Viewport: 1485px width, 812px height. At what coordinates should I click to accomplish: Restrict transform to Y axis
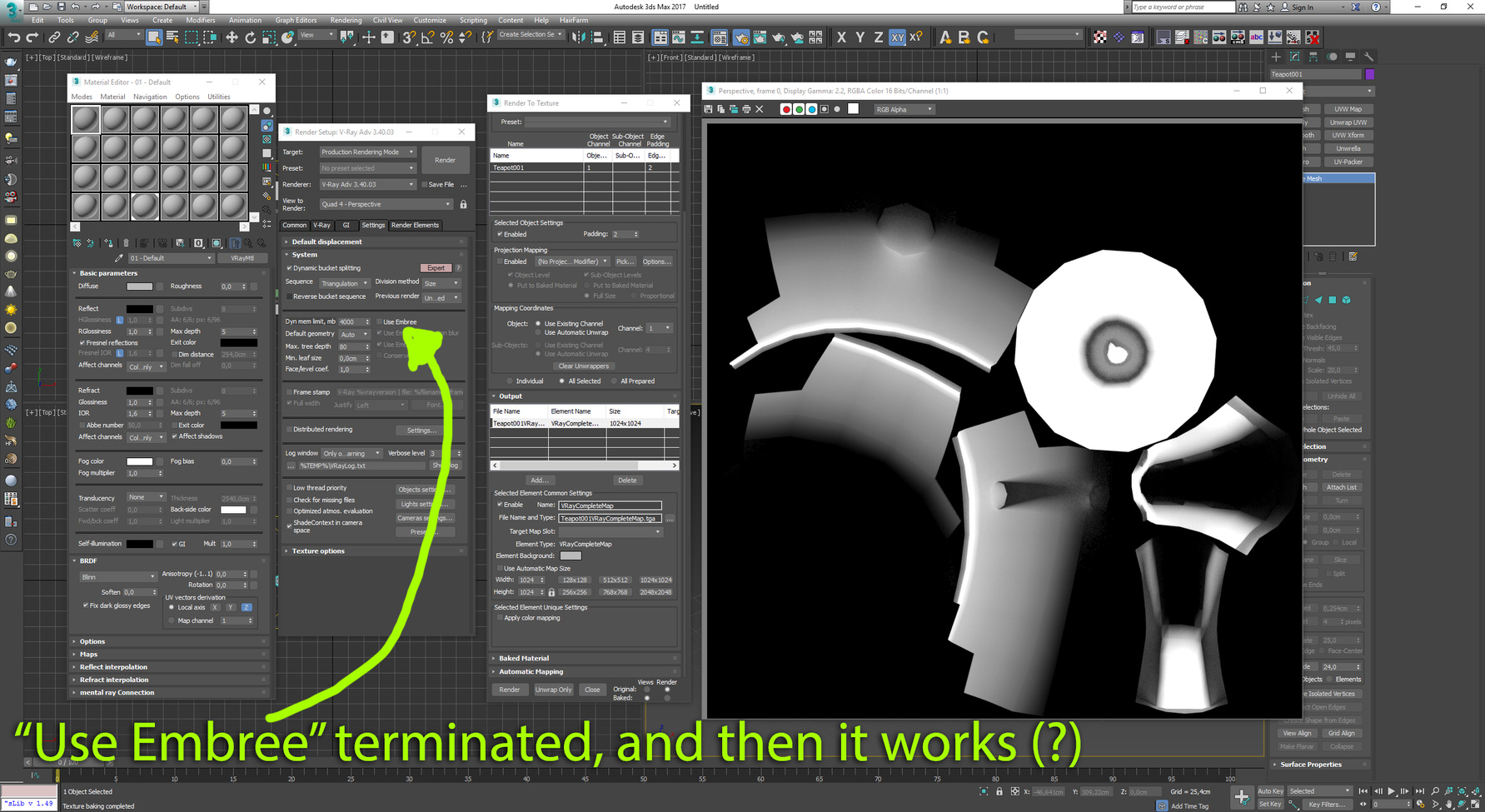click(x=860, y=37)
